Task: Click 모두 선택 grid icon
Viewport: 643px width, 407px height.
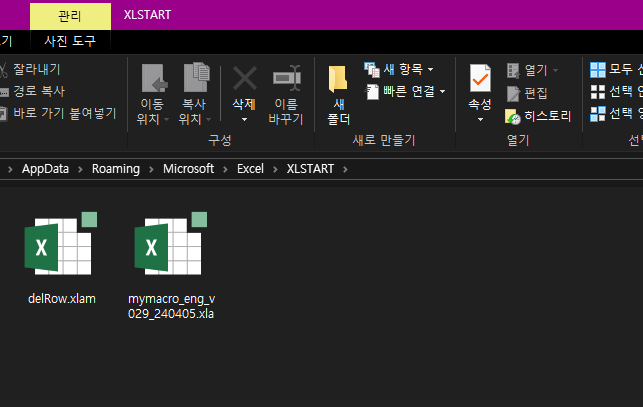Action: [597, 70]
